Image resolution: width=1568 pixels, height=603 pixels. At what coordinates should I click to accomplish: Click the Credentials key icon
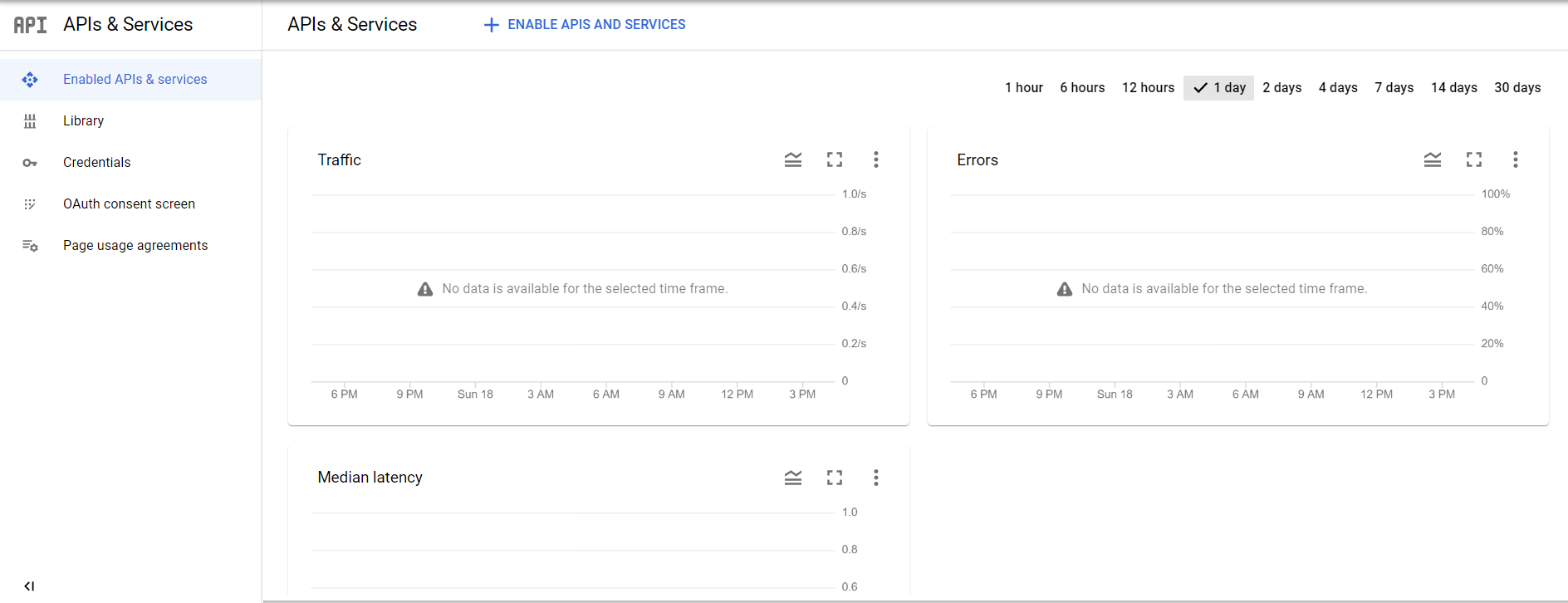tap(30, 163)
